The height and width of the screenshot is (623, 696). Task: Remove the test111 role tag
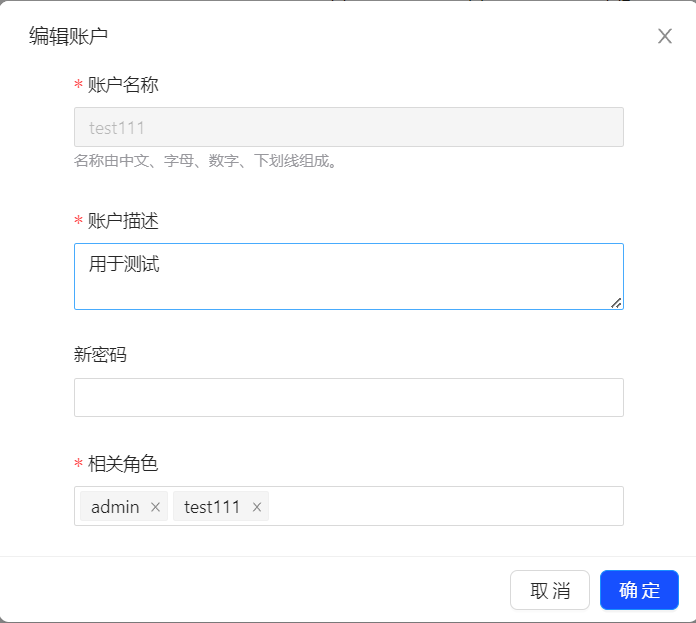257,507
